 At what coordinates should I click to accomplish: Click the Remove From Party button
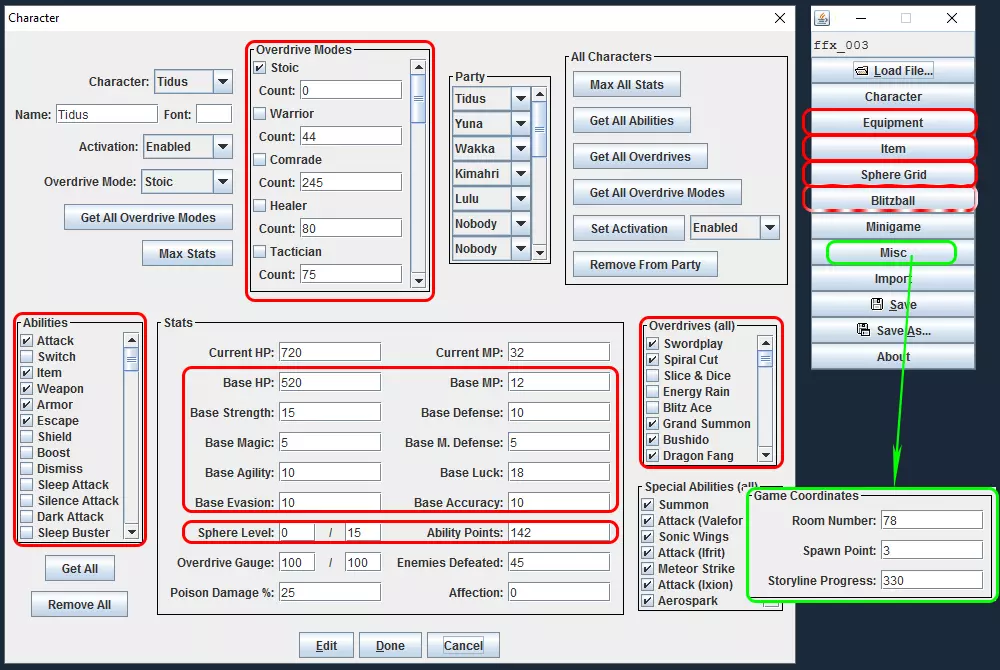tap(645, 265)
